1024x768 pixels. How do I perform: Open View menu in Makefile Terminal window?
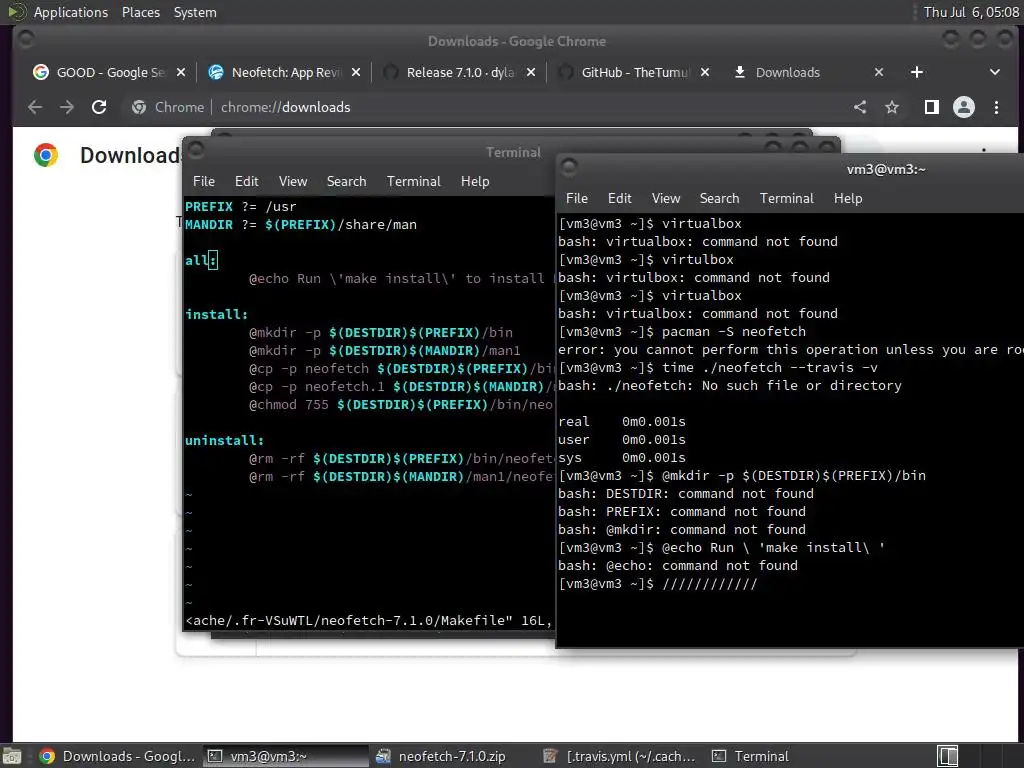pyautogui.click(x=293, y=182)
